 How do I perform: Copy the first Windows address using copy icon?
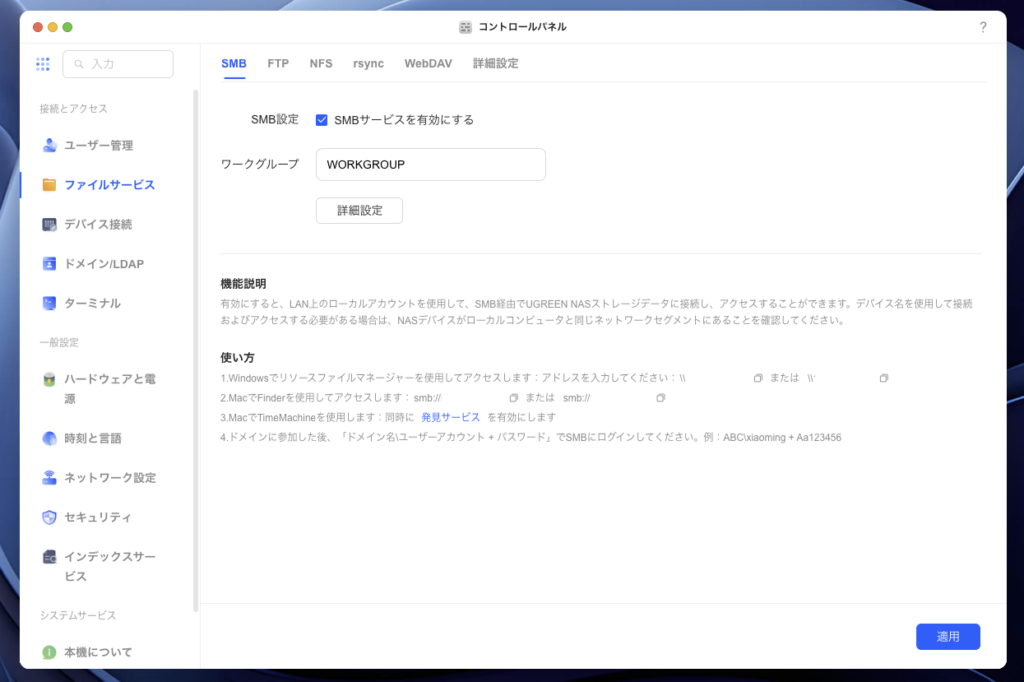(758, 378)
